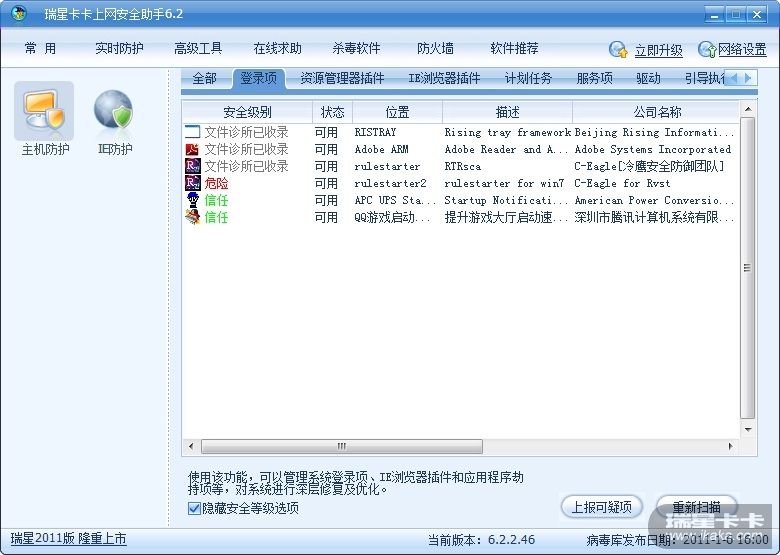Select 文件诊所已收录 level of RISTRAY row
780x555 pixels.
(x=246, y=132)
